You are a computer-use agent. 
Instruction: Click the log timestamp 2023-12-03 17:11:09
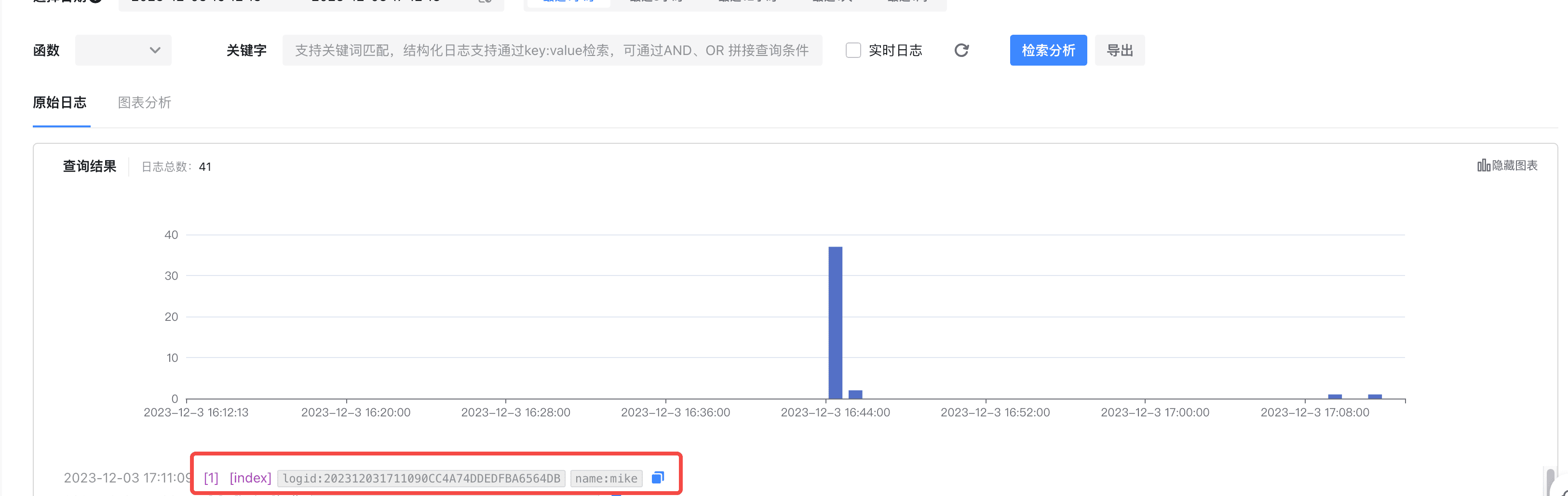tap(127, 478)
